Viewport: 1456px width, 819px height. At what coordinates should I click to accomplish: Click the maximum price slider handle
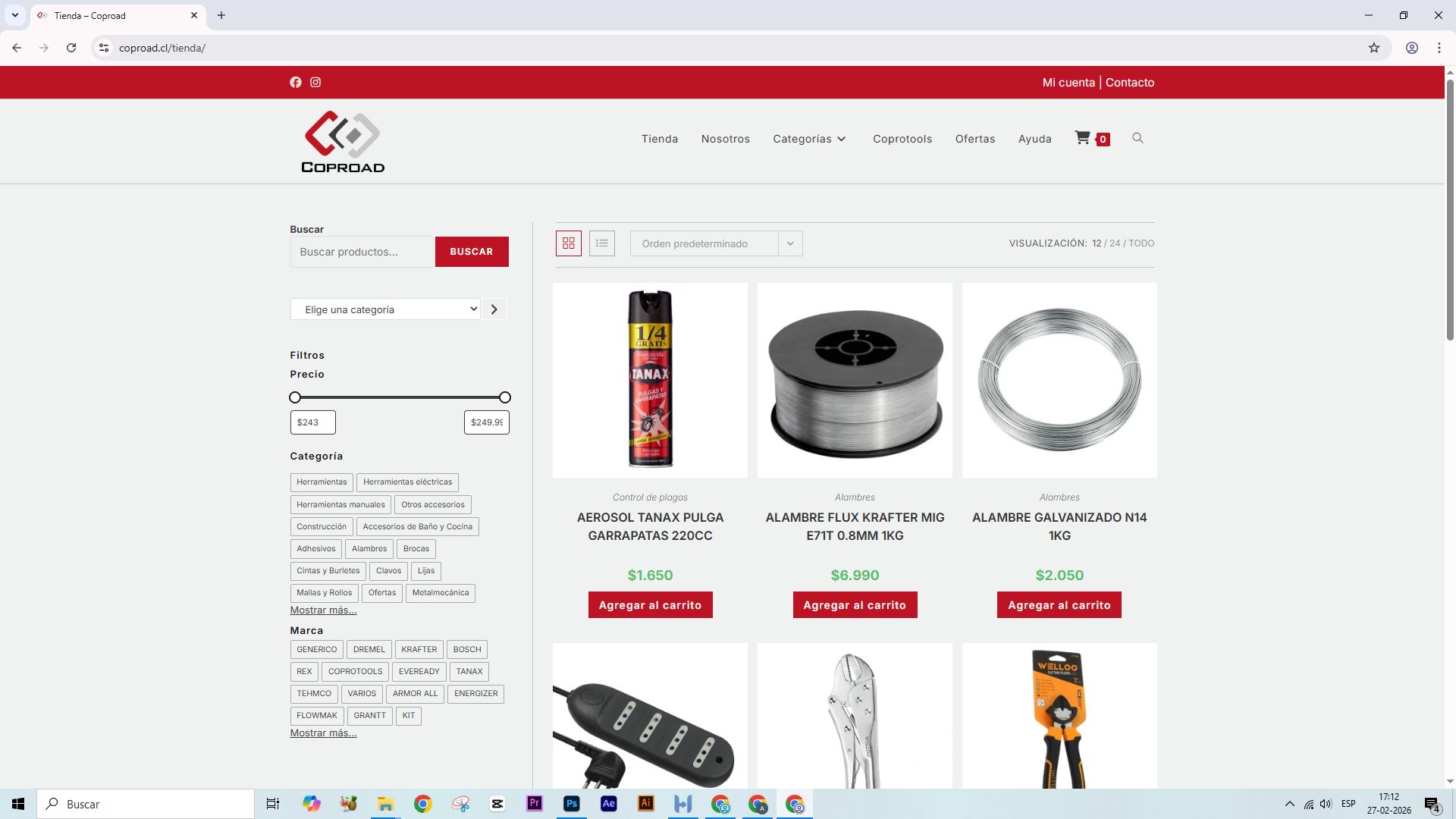point(505,397)
